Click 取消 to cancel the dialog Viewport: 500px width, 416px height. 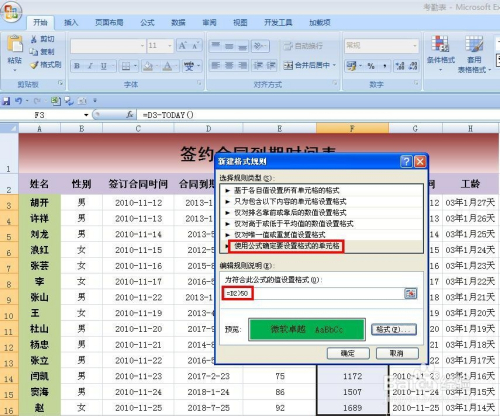tap(397, 353)
